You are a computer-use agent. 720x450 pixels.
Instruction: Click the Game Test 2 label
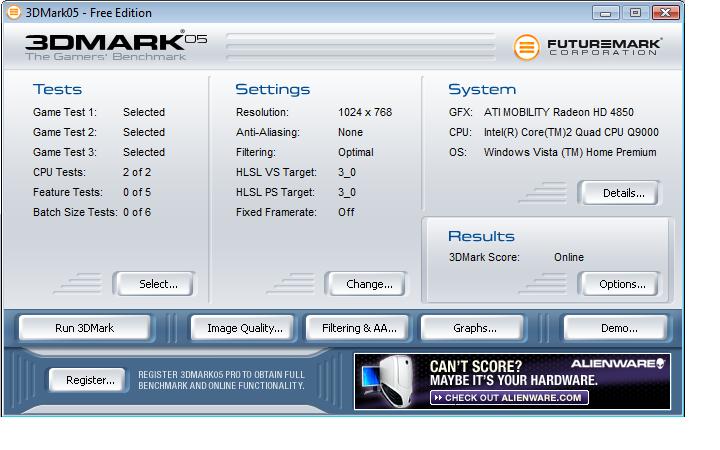click(x=65, y=132)
